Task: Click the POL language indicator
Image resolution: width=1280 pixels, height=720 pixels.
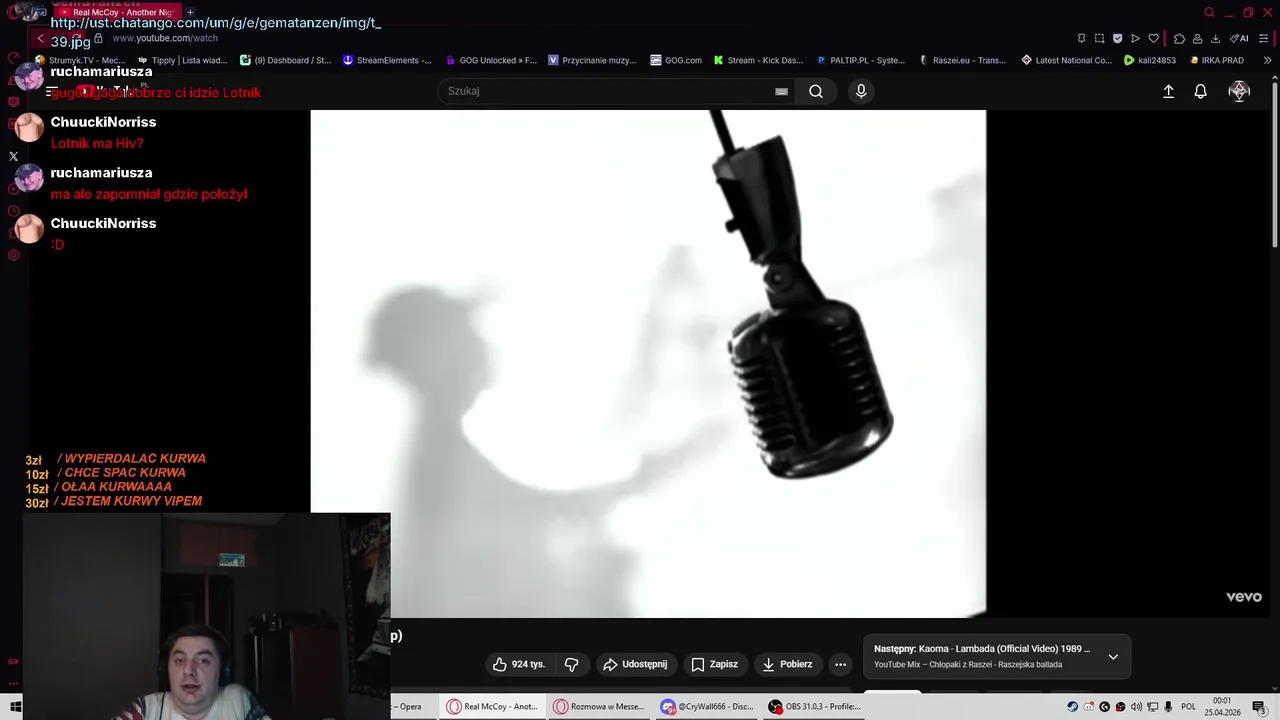Action: (x=1188, y=706)
